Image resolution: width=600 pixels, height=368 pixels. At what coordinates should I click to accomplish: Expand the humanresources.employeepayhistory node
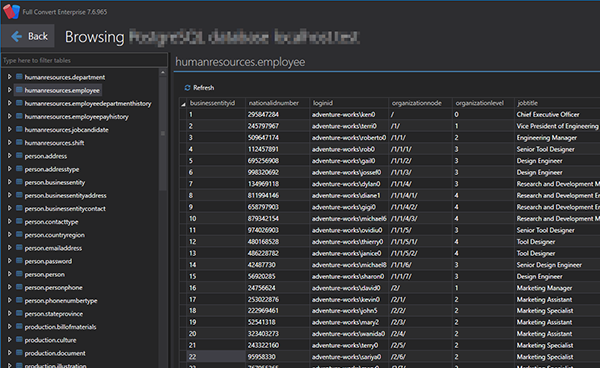tap(9, 116)
